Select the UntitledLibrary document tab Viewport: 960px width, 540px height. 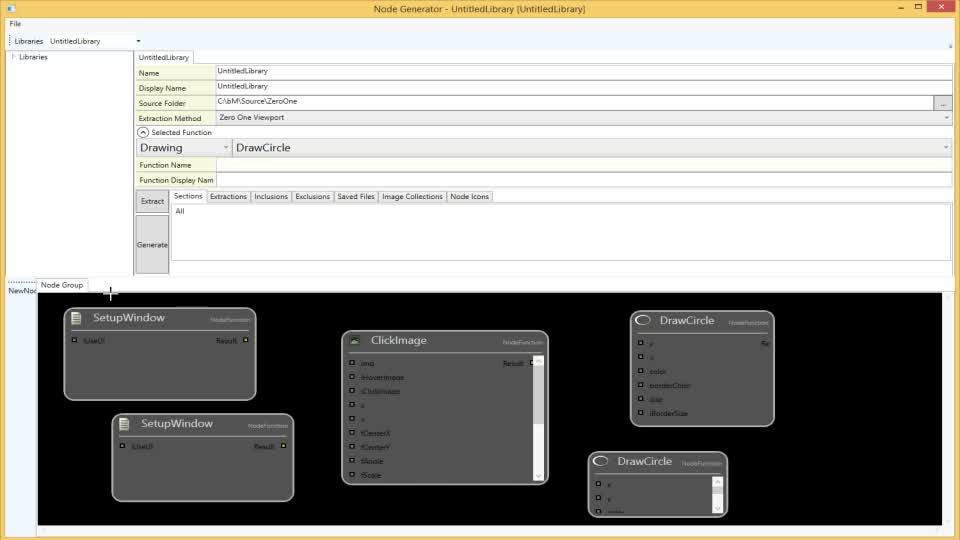(163, 57)
